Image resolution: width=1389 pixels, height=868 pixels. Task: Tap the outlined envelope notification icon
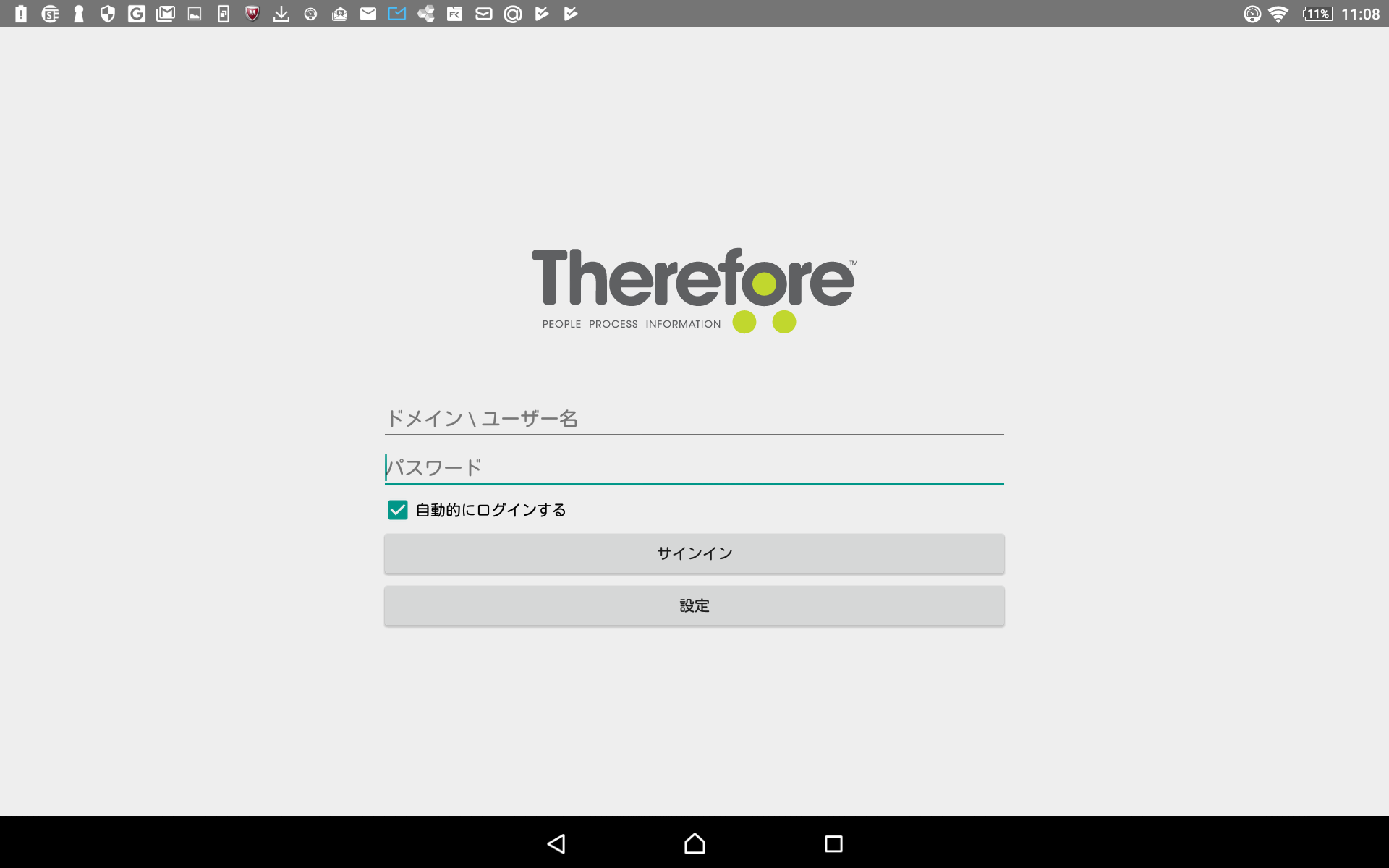[484, 14]
